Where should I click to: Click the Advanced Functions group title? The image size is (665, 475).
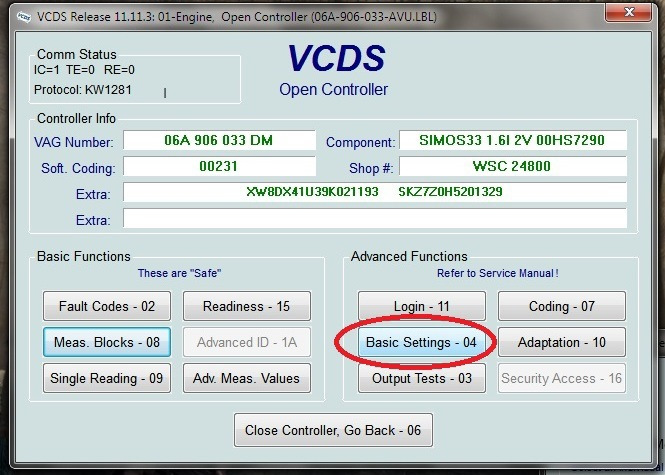pyautogui.click(x=409, y=256)
